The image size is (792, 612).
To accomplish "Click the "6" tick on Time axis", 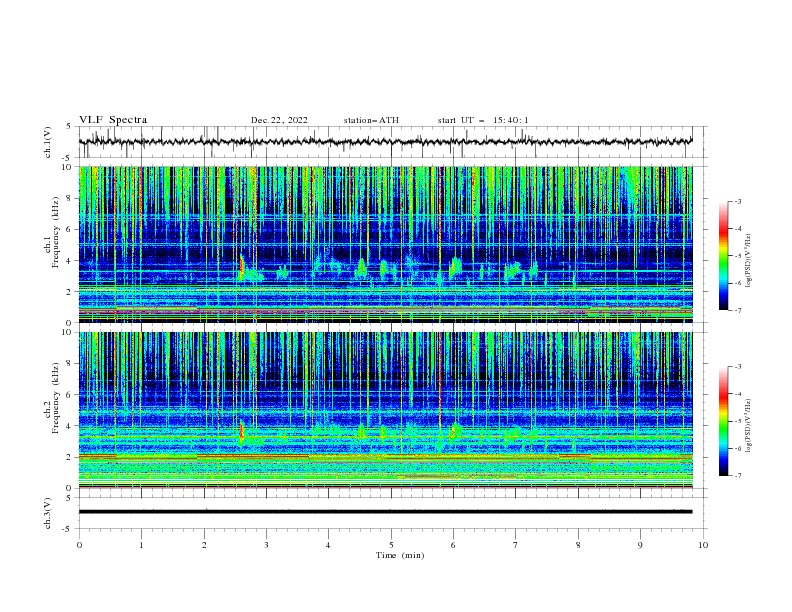I will [x=453, y=545].
